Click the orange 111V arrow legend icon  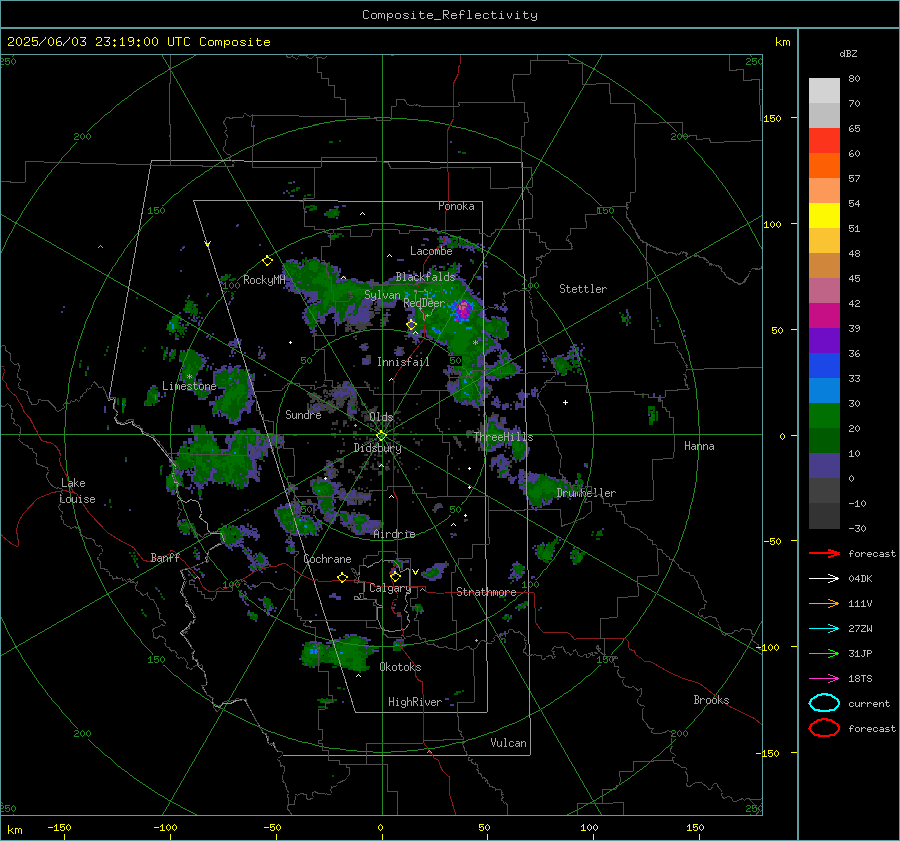click(824, 603)
